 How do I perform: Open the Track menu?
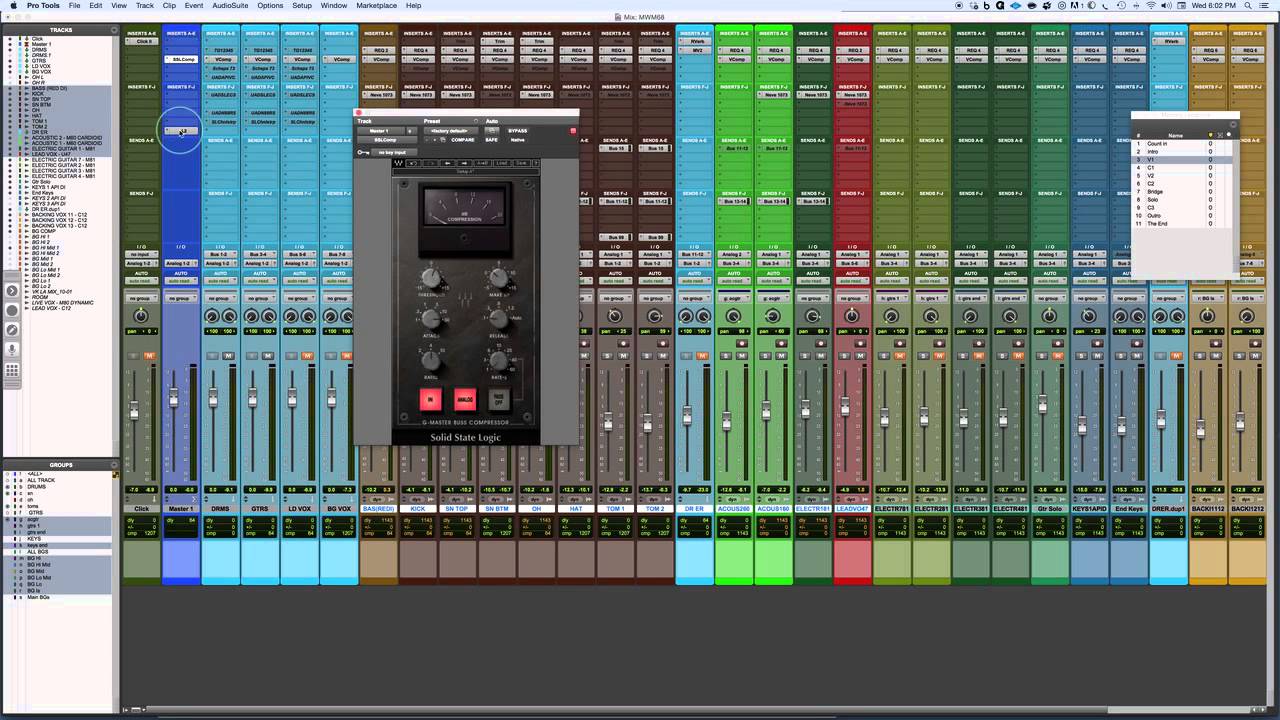(x=145, y=6)
